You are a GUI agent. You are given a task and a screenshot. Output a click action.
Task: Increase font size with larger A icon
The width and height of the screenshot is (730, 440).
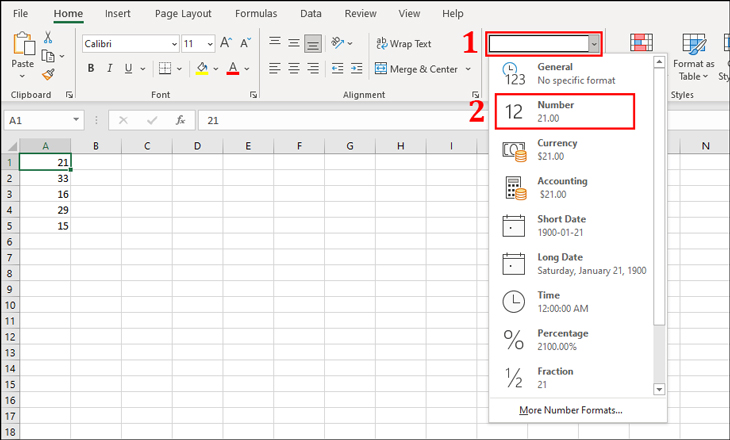(x=226, y=43)
